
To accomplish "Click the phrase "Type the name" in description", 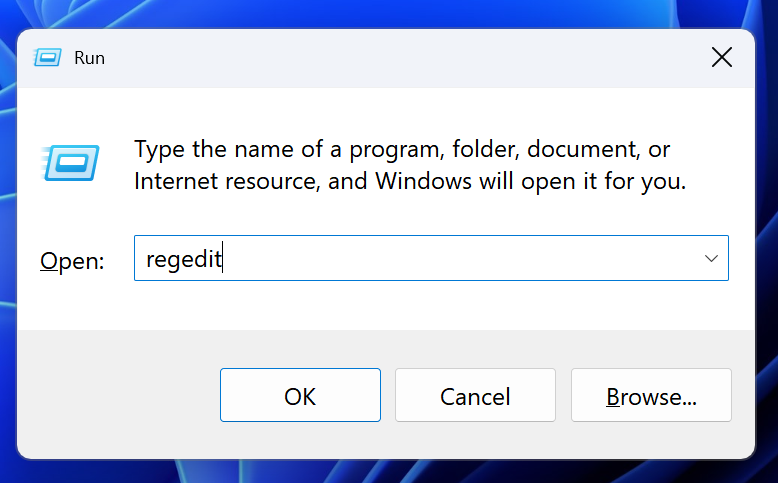I will [x=213, y=150].
